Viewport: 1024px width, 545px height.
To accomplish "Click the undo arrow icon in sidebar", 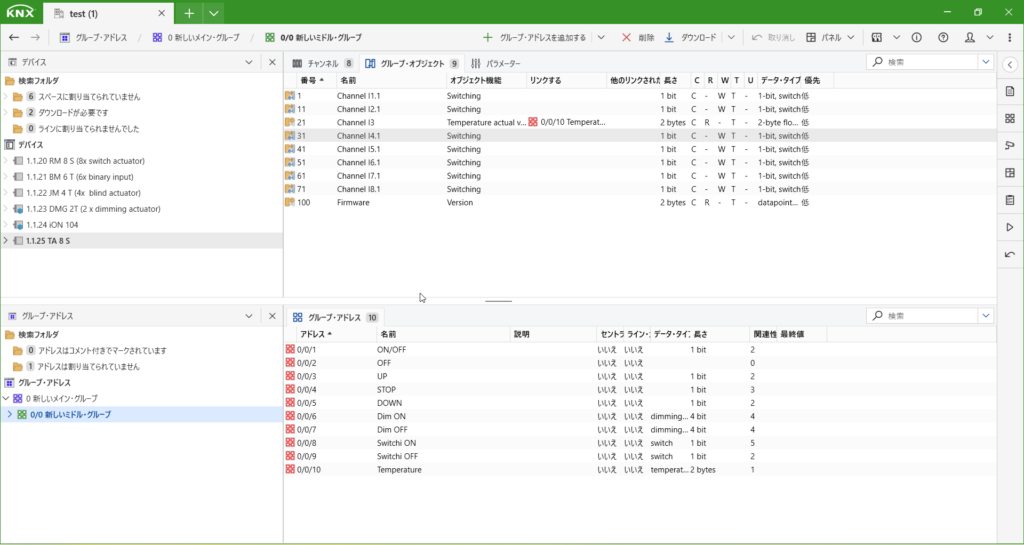I will pyautogui.click(x=1010, y=255).
